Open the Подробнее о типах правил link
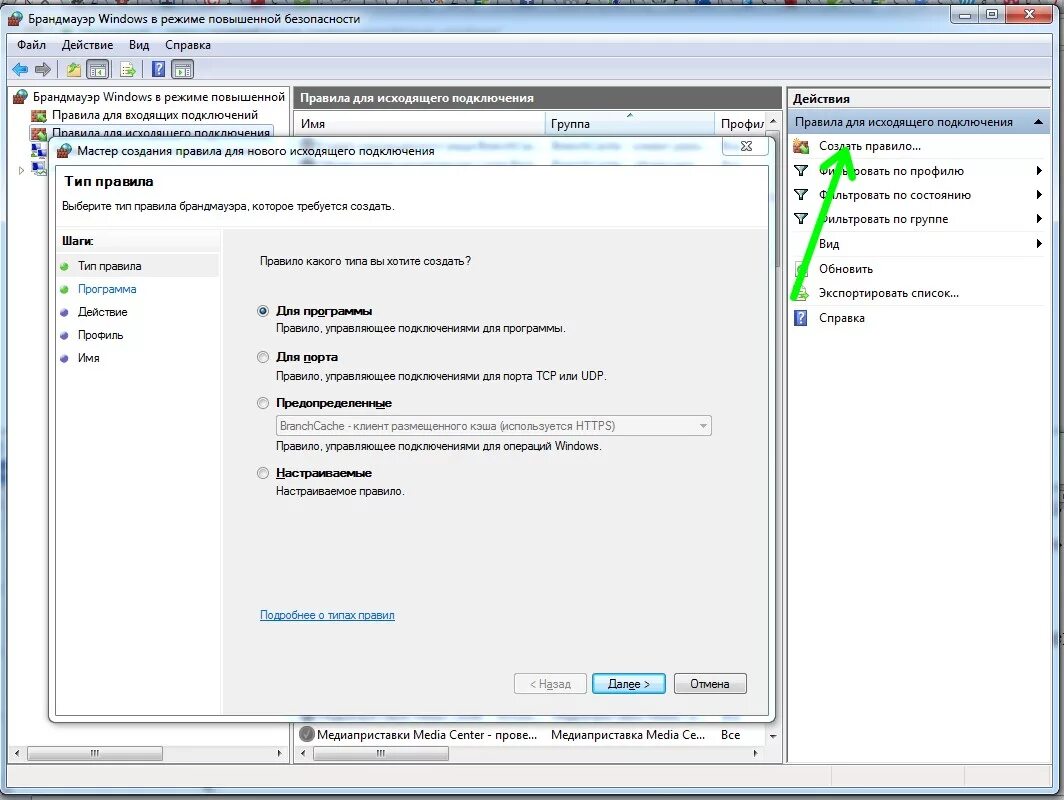 click(x=327, y=615)
